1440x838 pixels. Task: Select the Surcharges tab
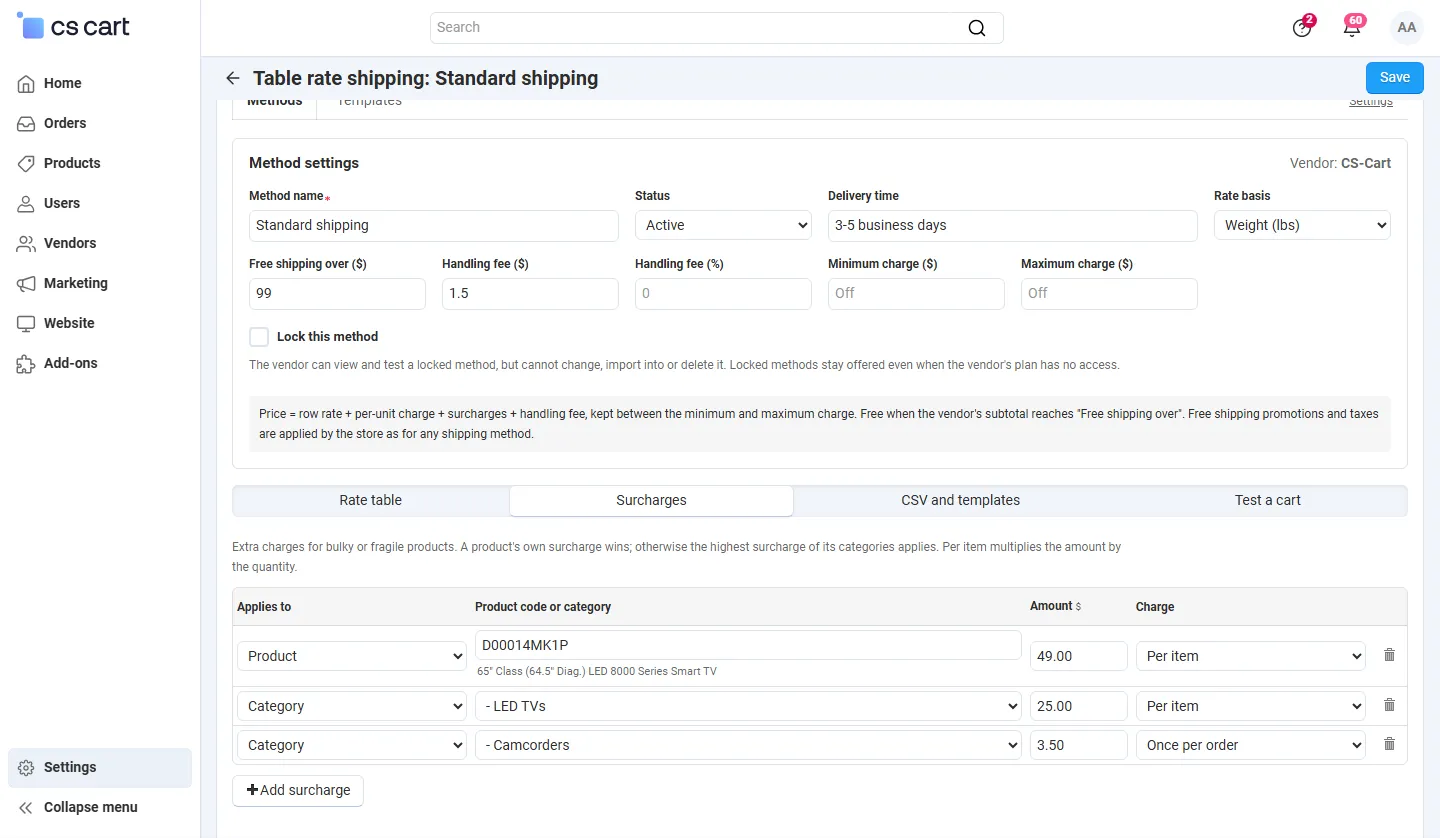click(x=651, y=500)
